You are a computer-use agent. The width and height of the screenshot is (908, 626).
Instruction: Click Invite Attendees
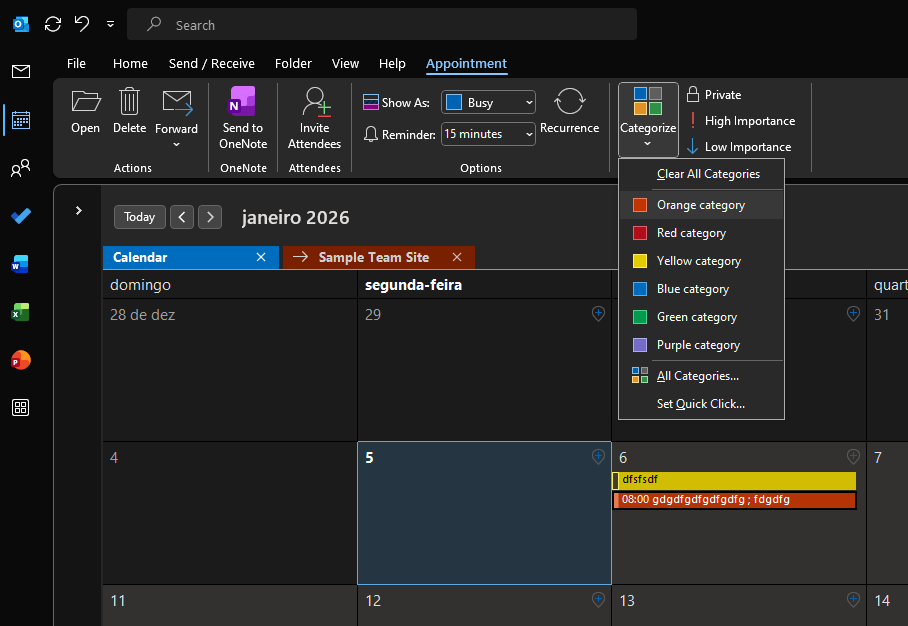click(314, 119)
